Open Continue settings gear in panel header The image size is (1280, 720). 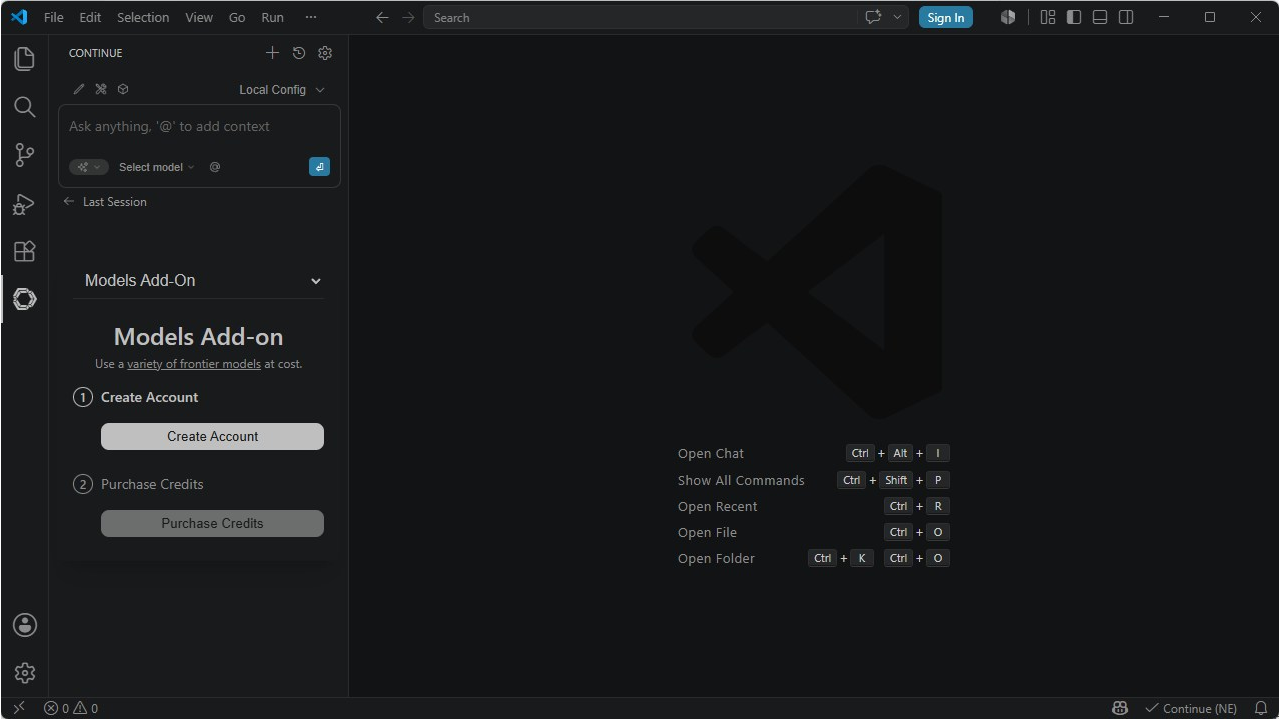(x=325, y=53)
